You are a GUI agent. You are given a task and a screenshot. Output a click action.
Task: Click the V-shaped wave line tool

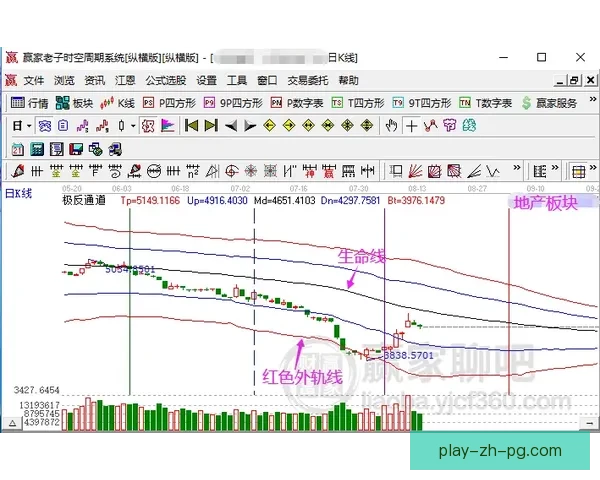point(493,171)
